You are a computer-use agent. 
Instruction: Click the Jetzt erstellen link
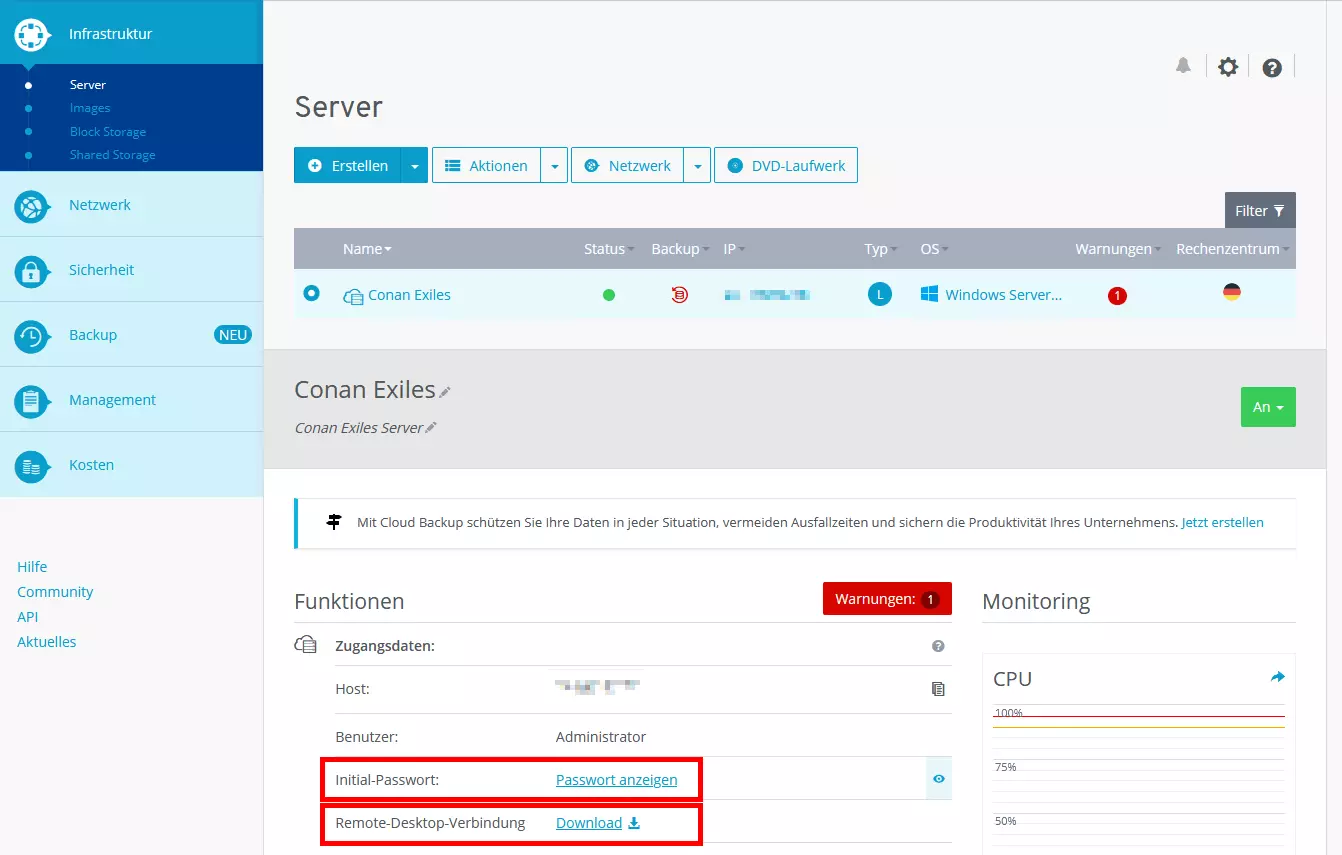point(1222,522)
